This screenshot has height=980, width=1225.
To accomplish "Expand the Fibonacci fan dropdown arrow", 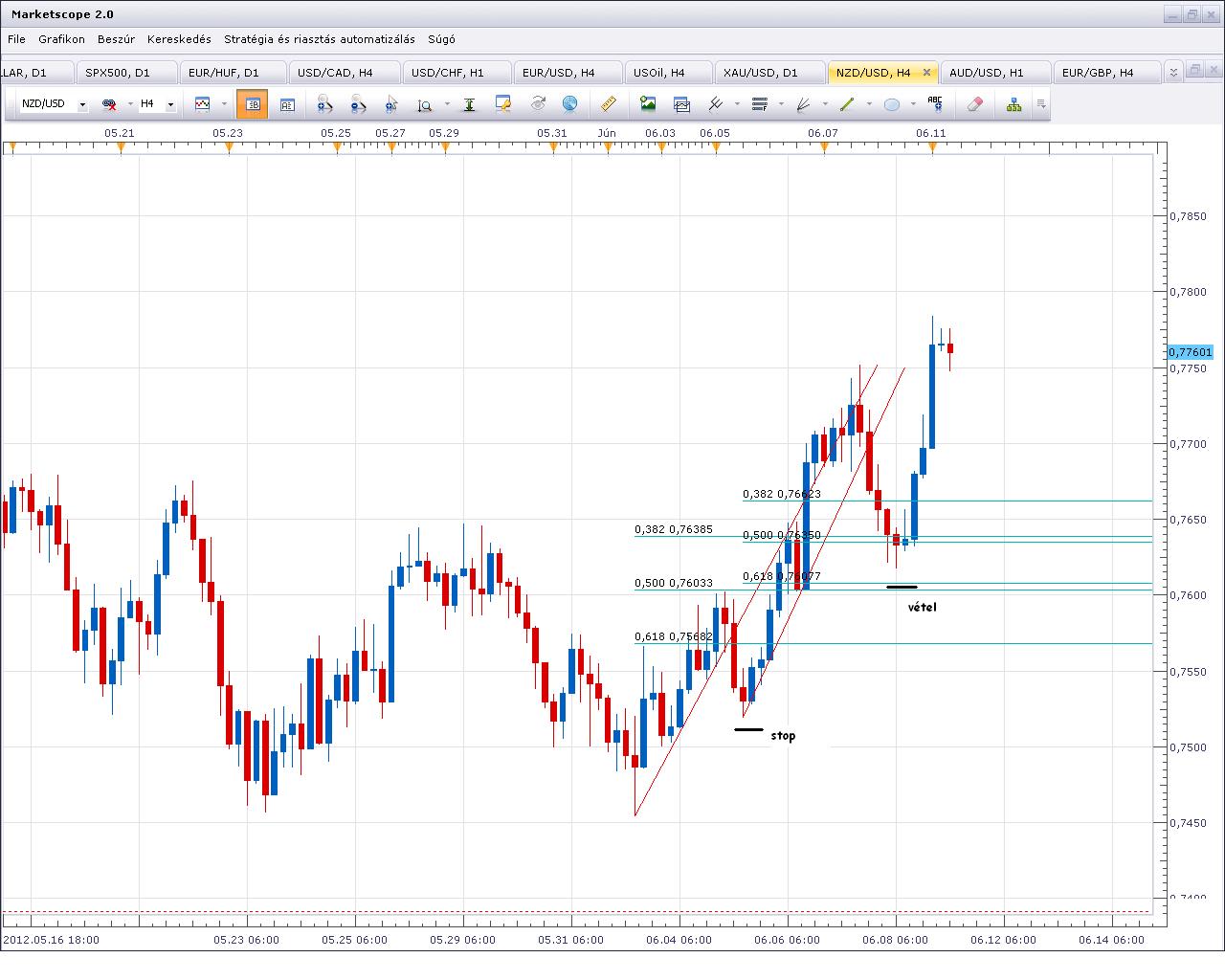I will coord(825,104).
